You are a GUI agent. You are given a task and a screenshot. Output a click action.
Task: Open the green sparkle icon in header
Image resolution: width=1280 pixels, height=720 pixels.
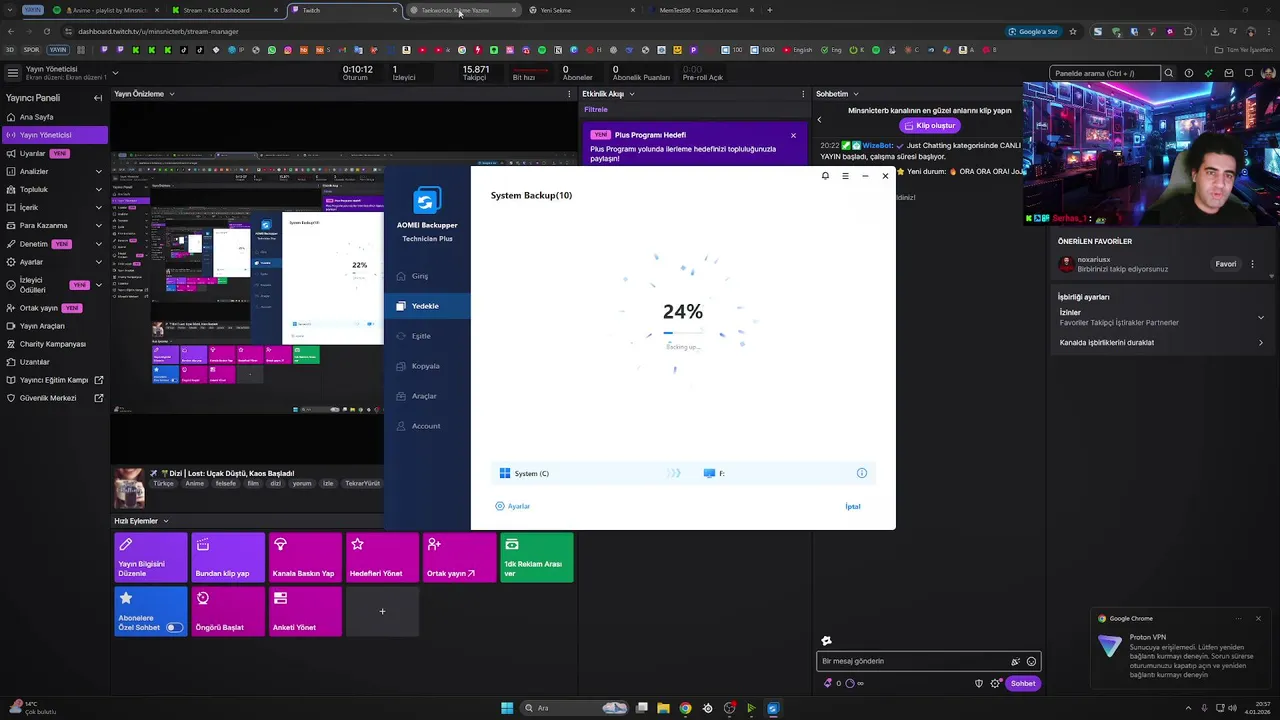click(1209, 73)
